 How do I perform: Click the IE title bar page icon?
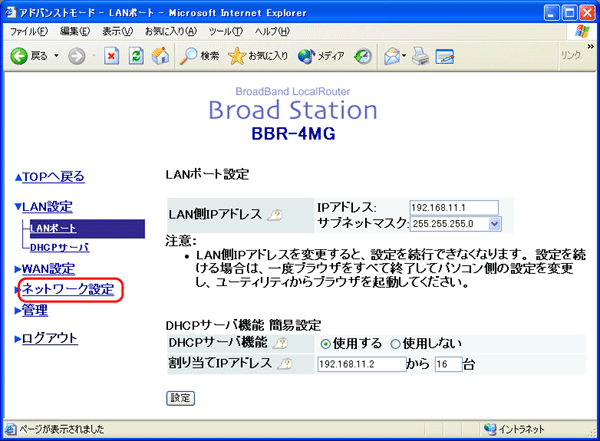(x=10, y=13)
